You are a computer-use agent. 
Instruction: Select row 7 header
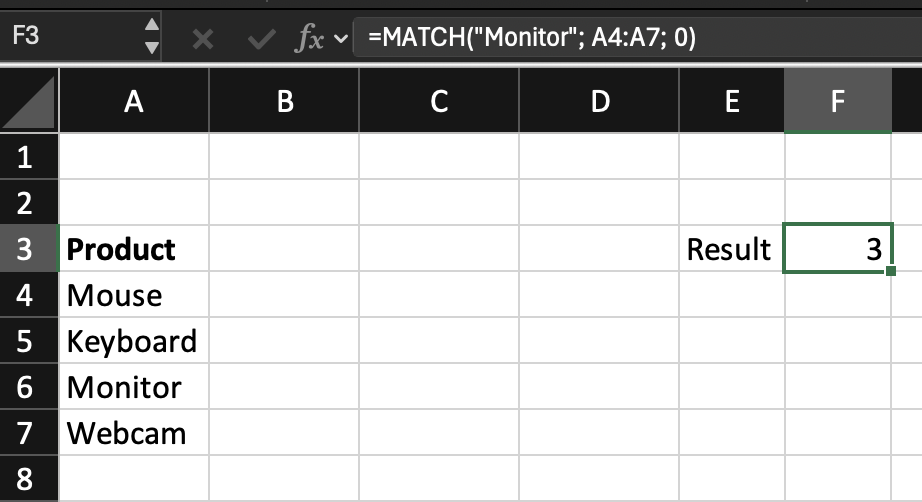(x=26, y=434)
